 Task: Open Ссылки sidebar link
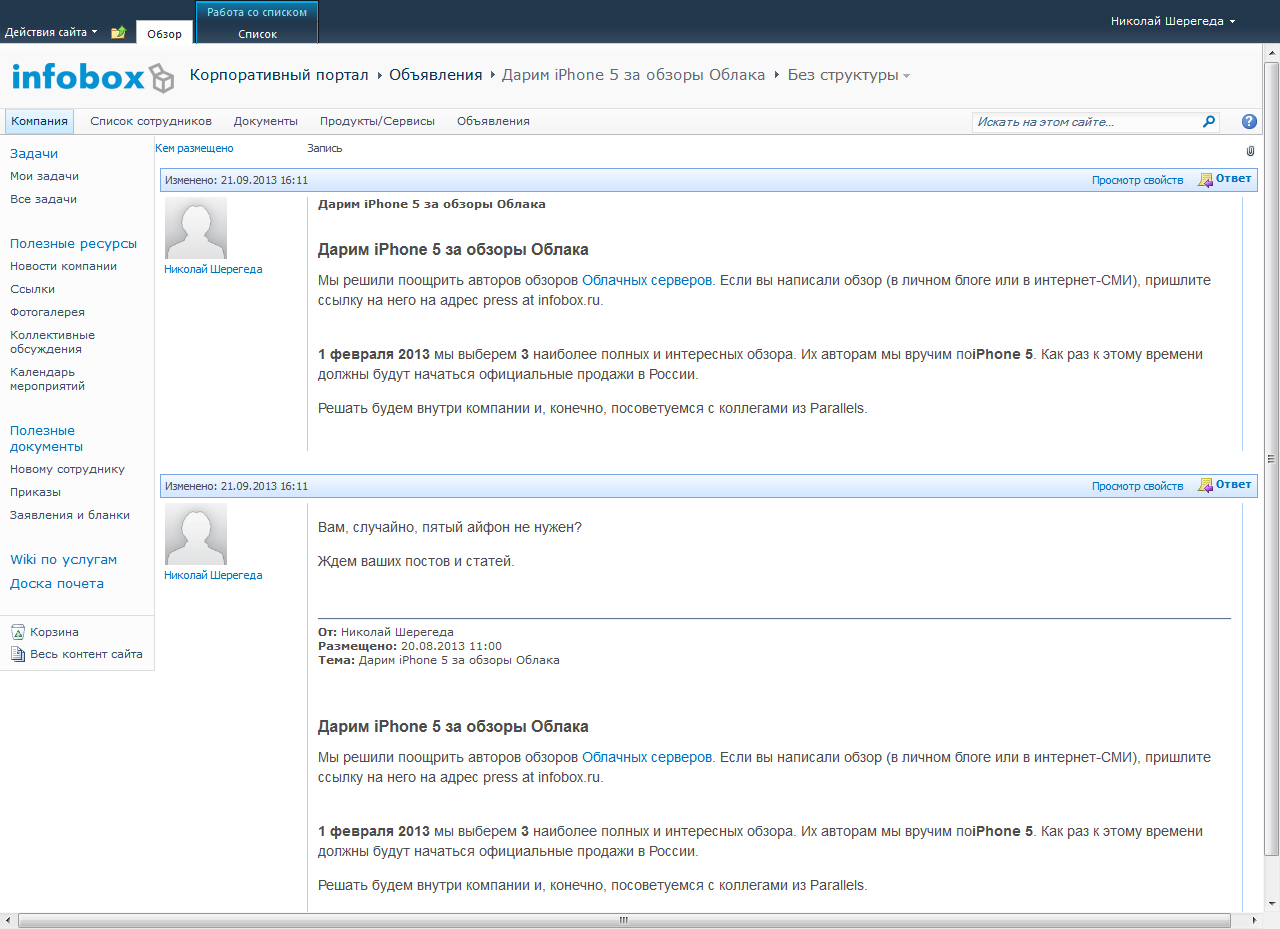32,289
